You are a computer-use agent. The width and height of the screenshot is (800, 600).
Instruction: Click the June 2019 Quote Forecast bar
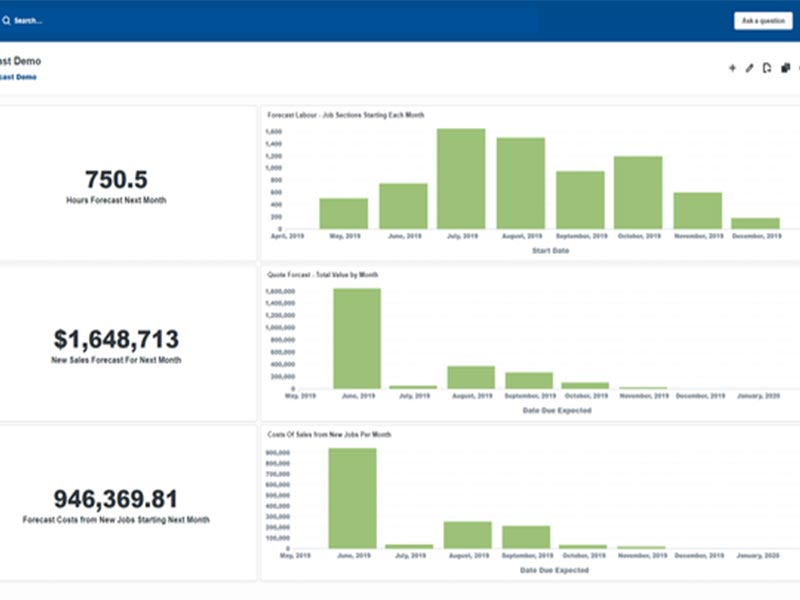click(x=357, y=339)
